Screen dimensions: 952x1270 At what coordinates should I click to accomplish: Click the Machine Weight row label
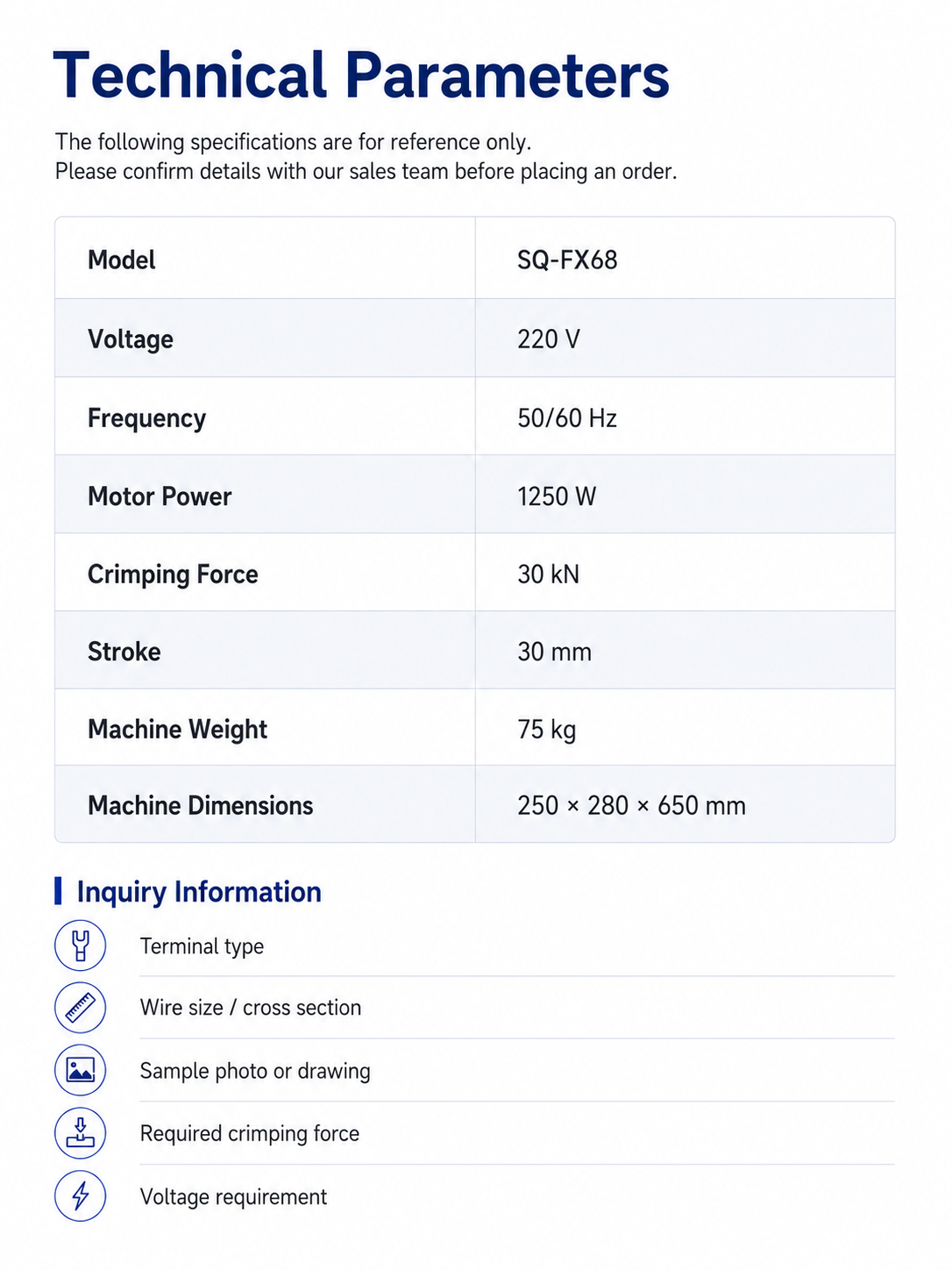coord(177,730)
